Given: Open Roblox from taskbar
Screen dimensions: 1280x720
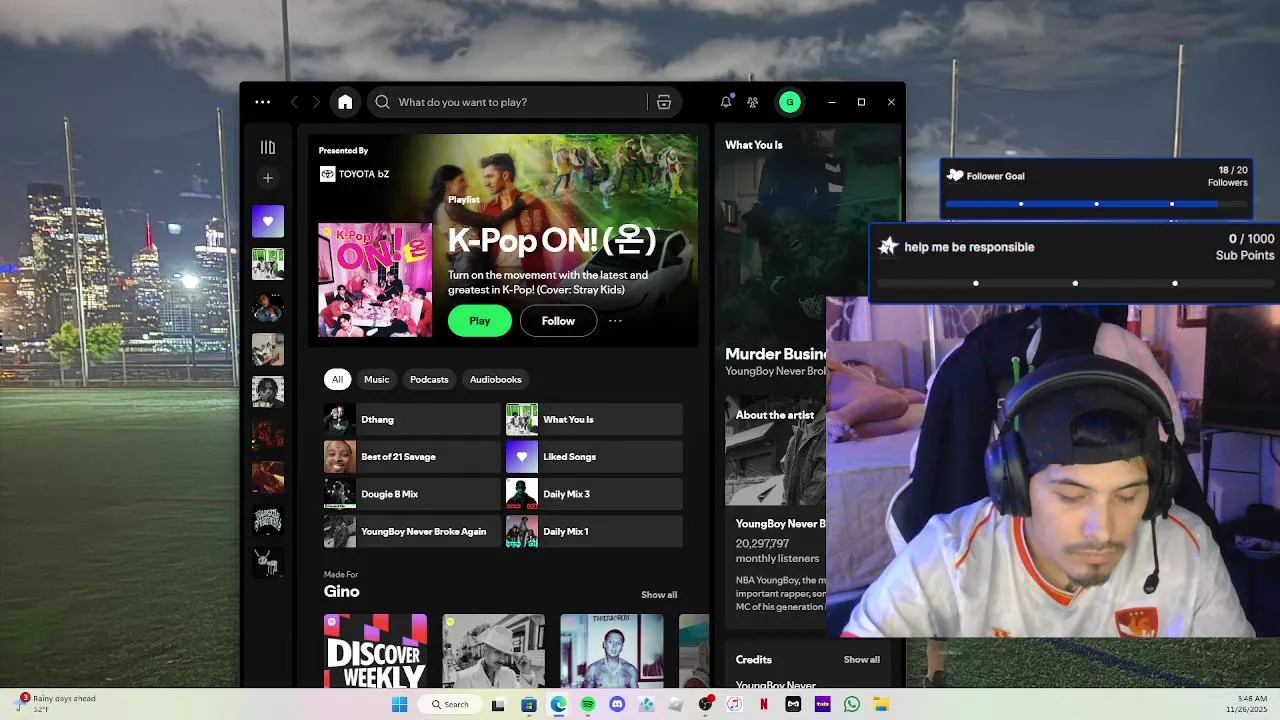Looking at the screenshot, I should pos(676,705).
